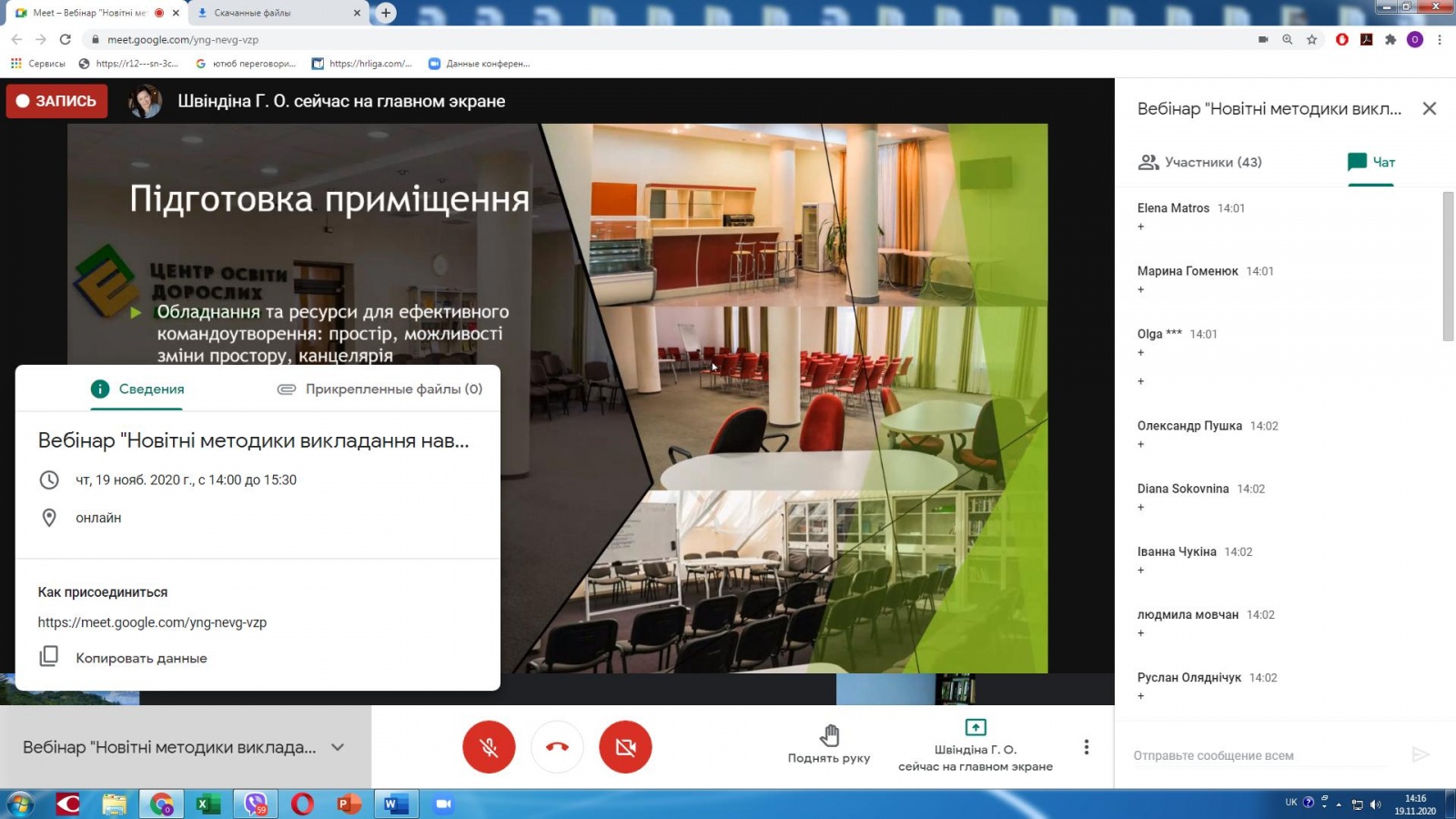Unmute the microphone button

(489, 747)
